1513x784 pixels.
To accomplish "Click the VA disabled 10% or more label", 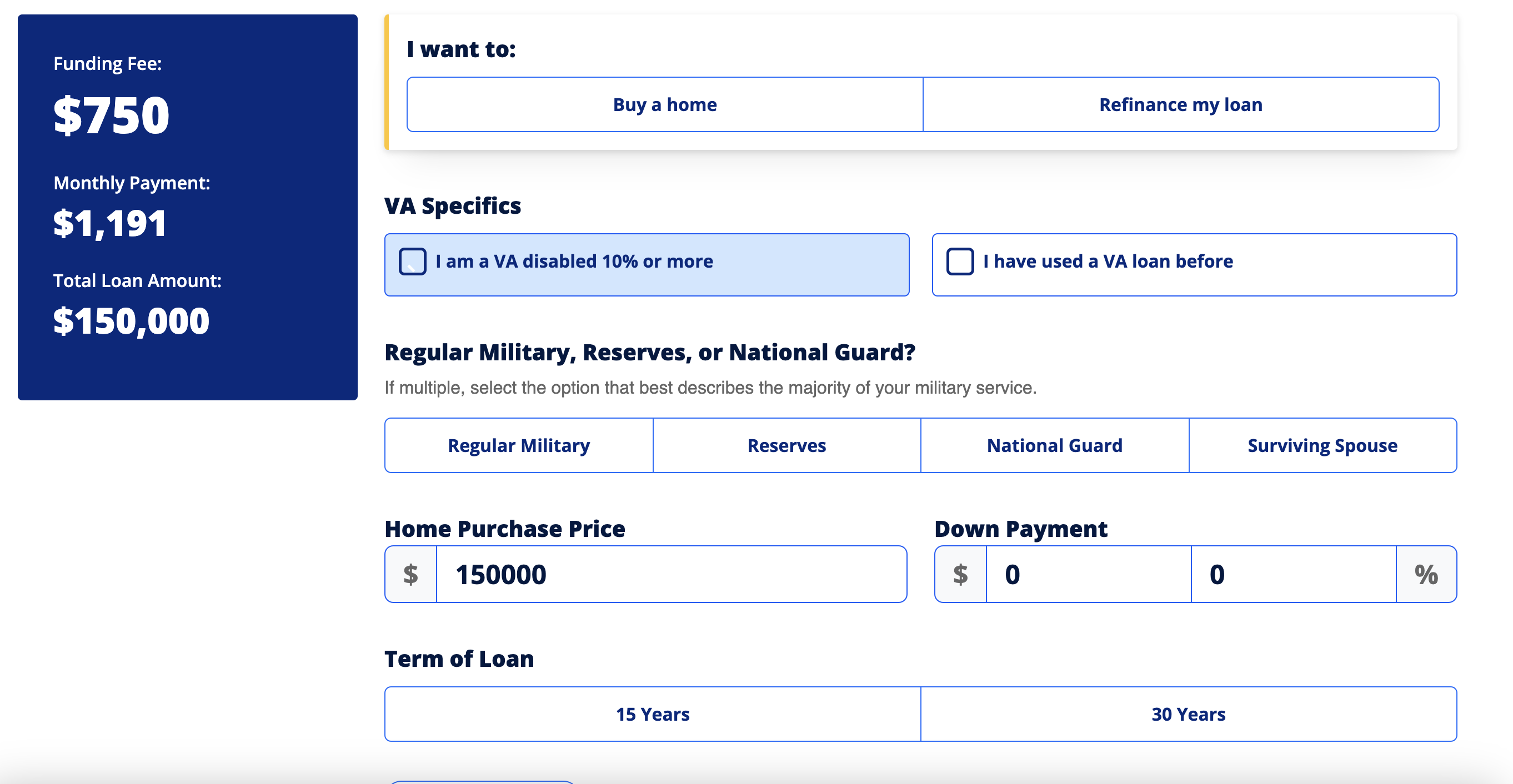I will pyautogui.click(x=574, y=262).
